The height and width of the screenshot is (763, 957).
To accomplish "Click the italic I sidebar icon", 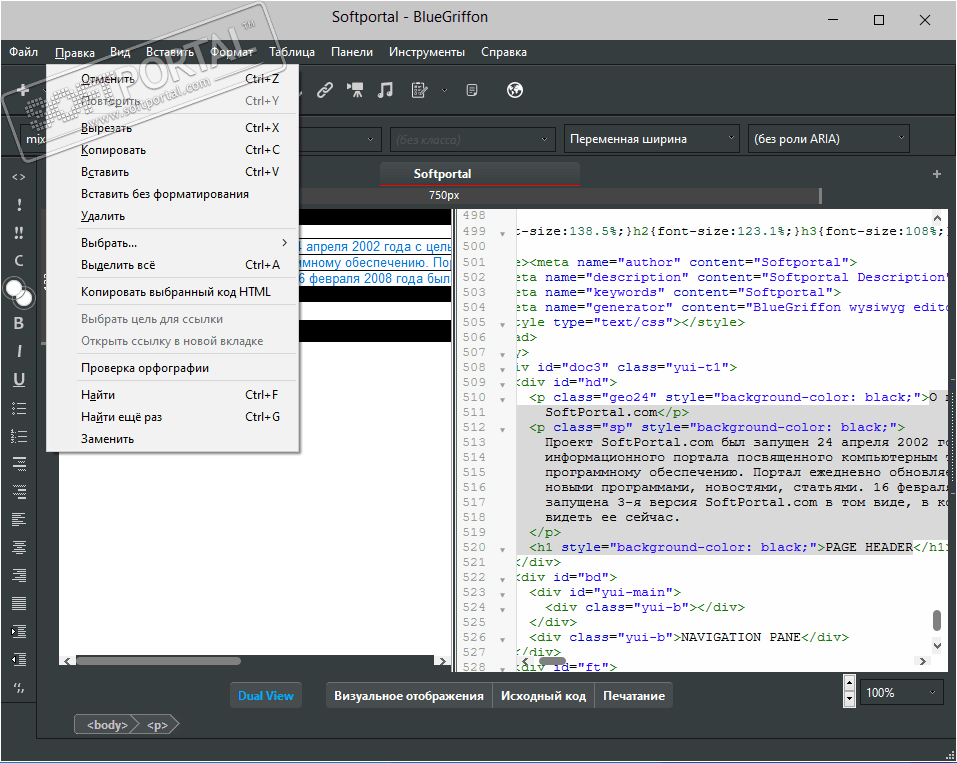I will click(18, 351).
